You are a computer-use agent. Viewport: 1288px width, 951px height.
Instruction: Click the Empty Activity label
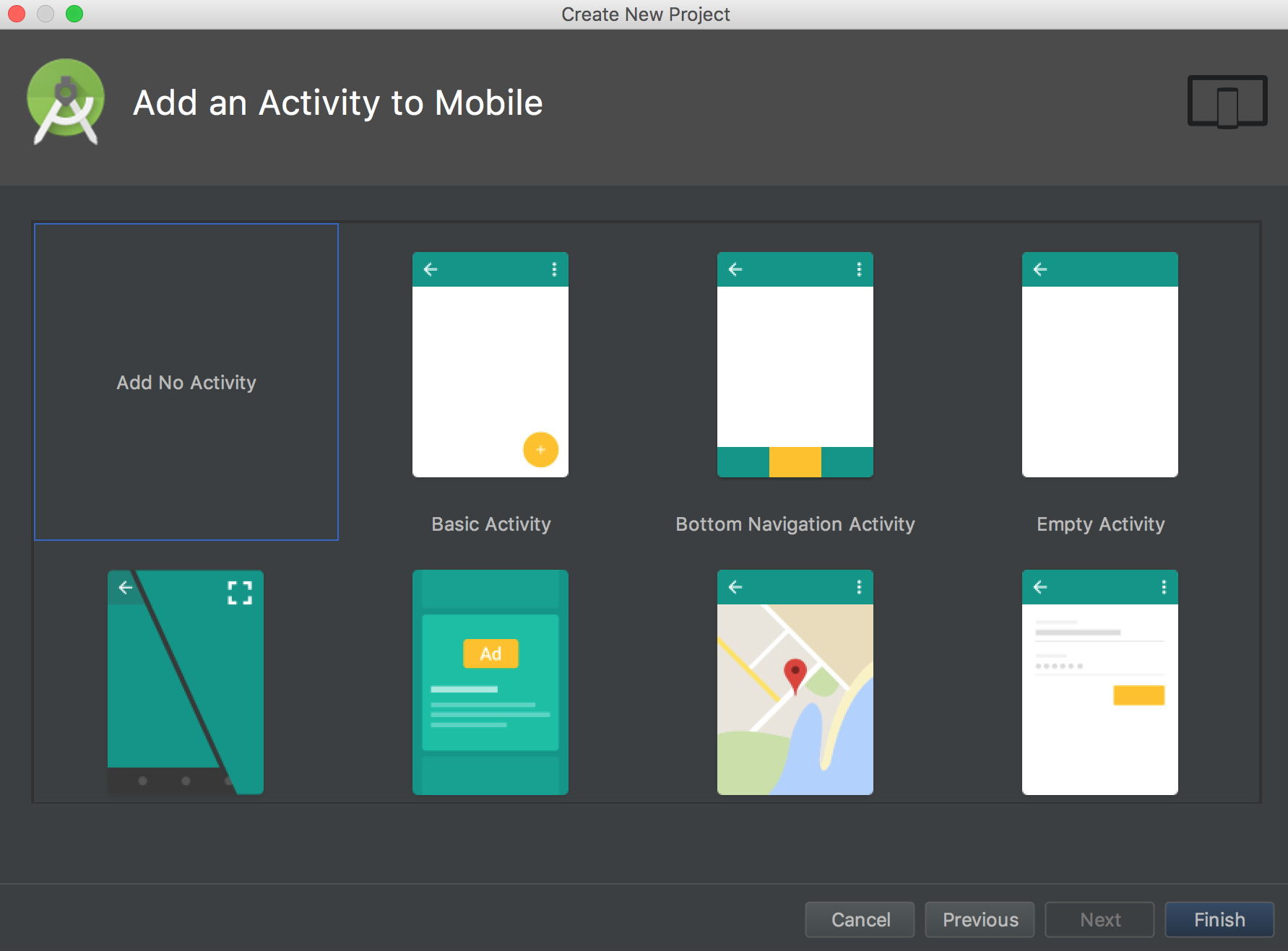[1101, 524]
